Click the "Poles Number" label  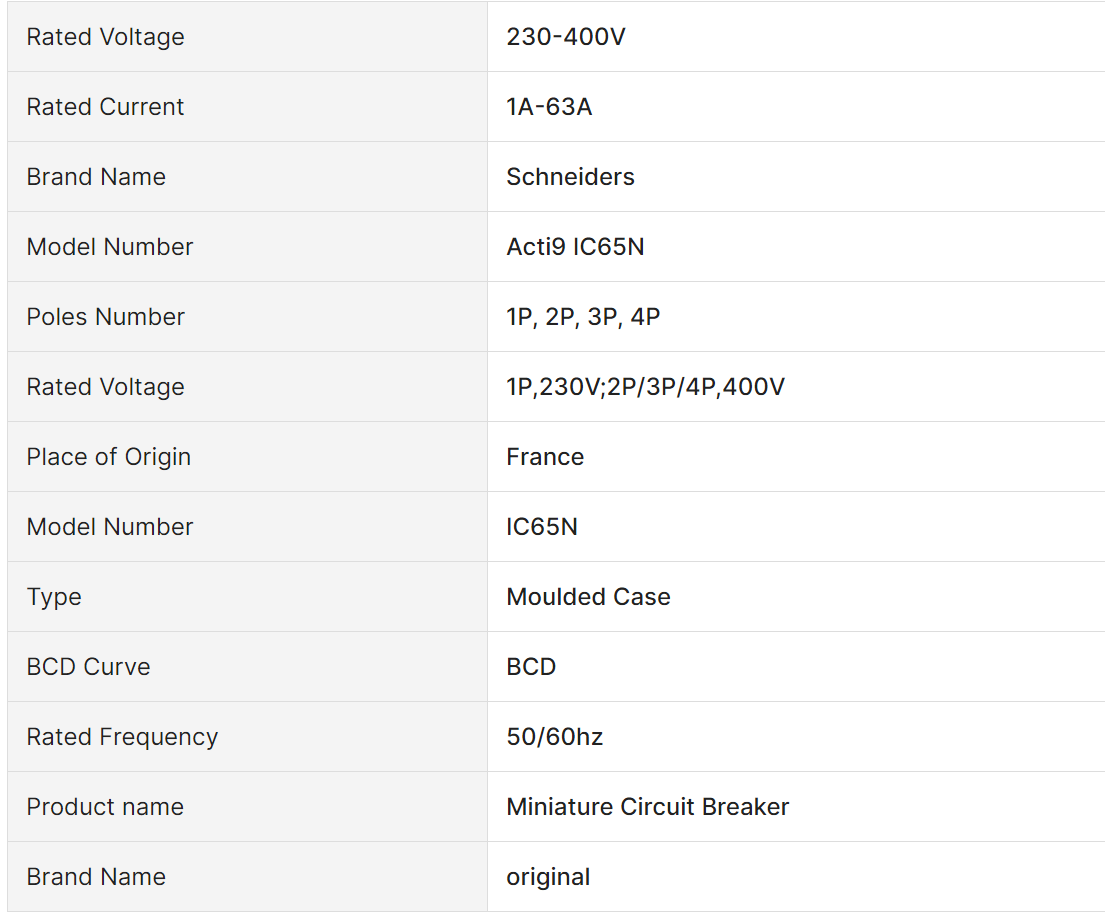pos(105,317)
